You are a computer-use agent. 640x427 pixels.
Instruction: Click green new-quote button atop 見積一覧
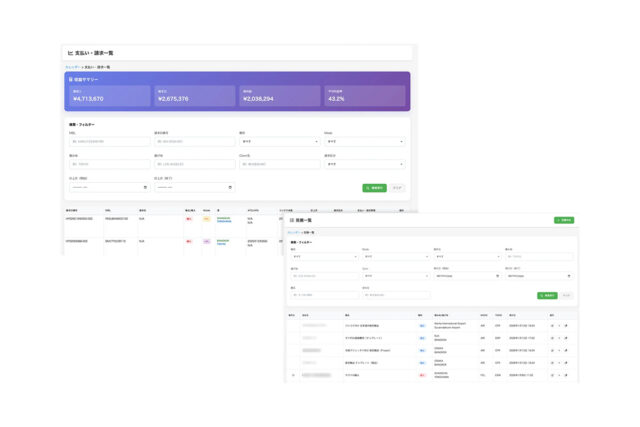(564, 220)
